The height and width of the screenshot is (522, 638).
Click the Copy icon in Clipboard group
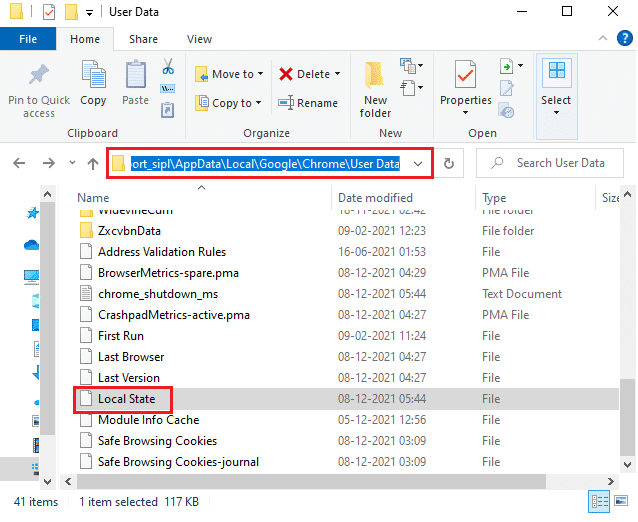[94, 74]
